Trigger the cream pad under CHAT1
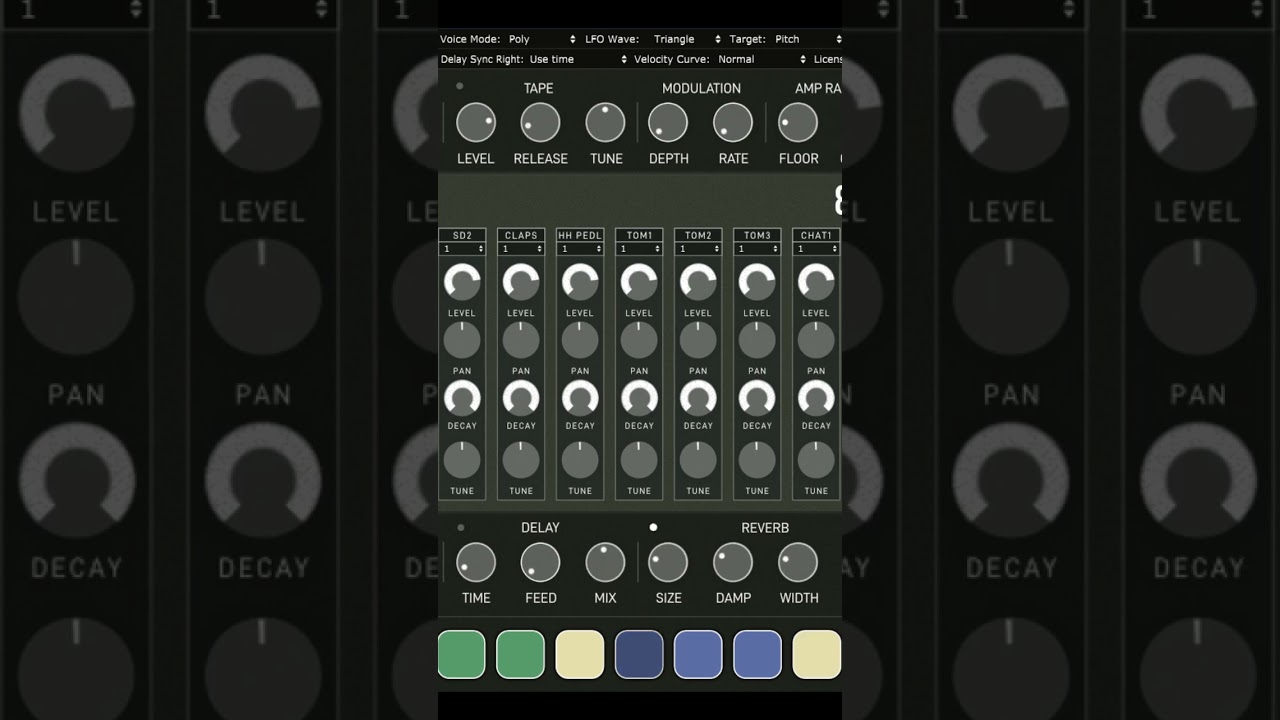The image size is (1280, 720). click(816, 654)
